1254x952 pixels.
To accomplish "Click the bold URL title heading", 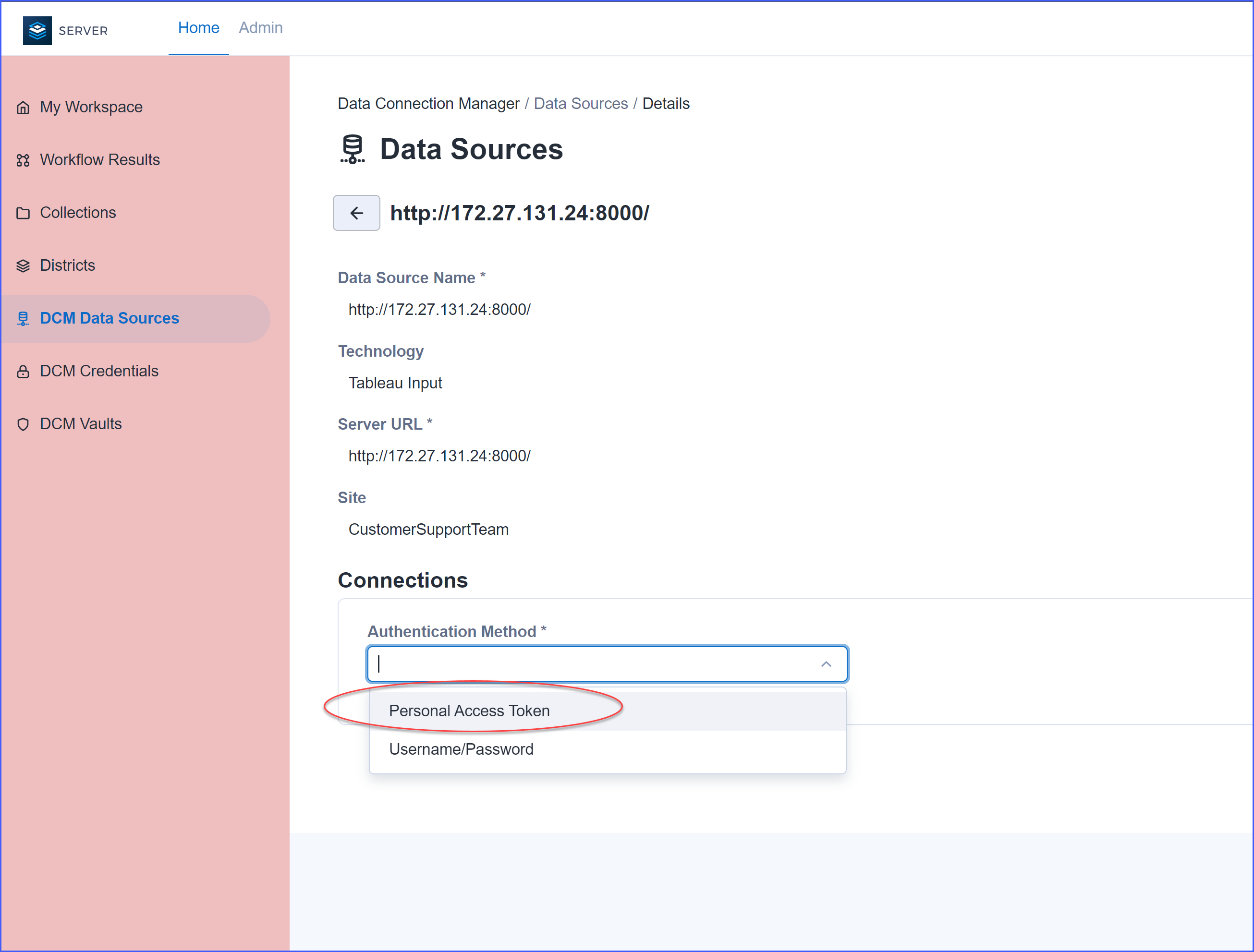I will tap(520, 213).
